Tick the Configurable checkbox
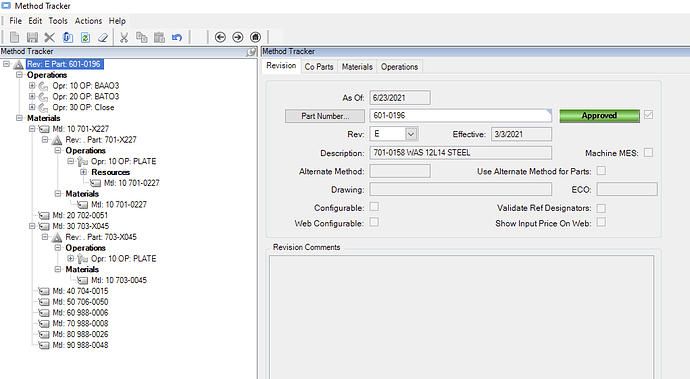690x379 pixels. point(374,206)
